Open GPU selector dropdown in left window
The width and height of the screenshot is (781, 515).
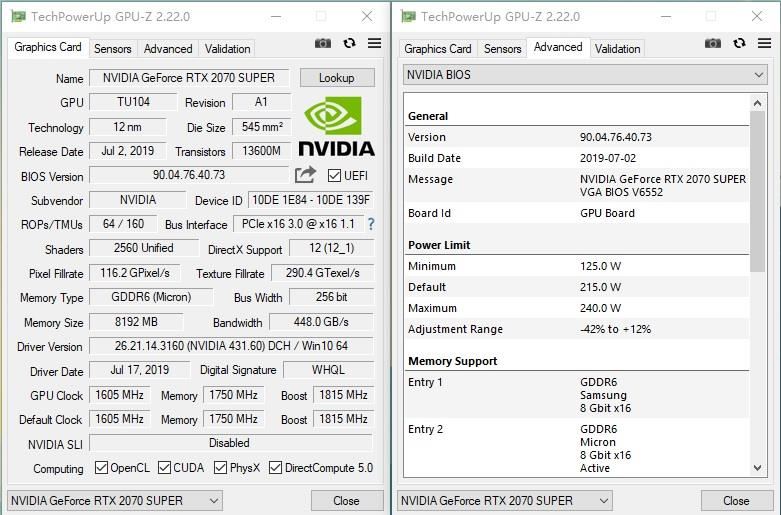115,500
